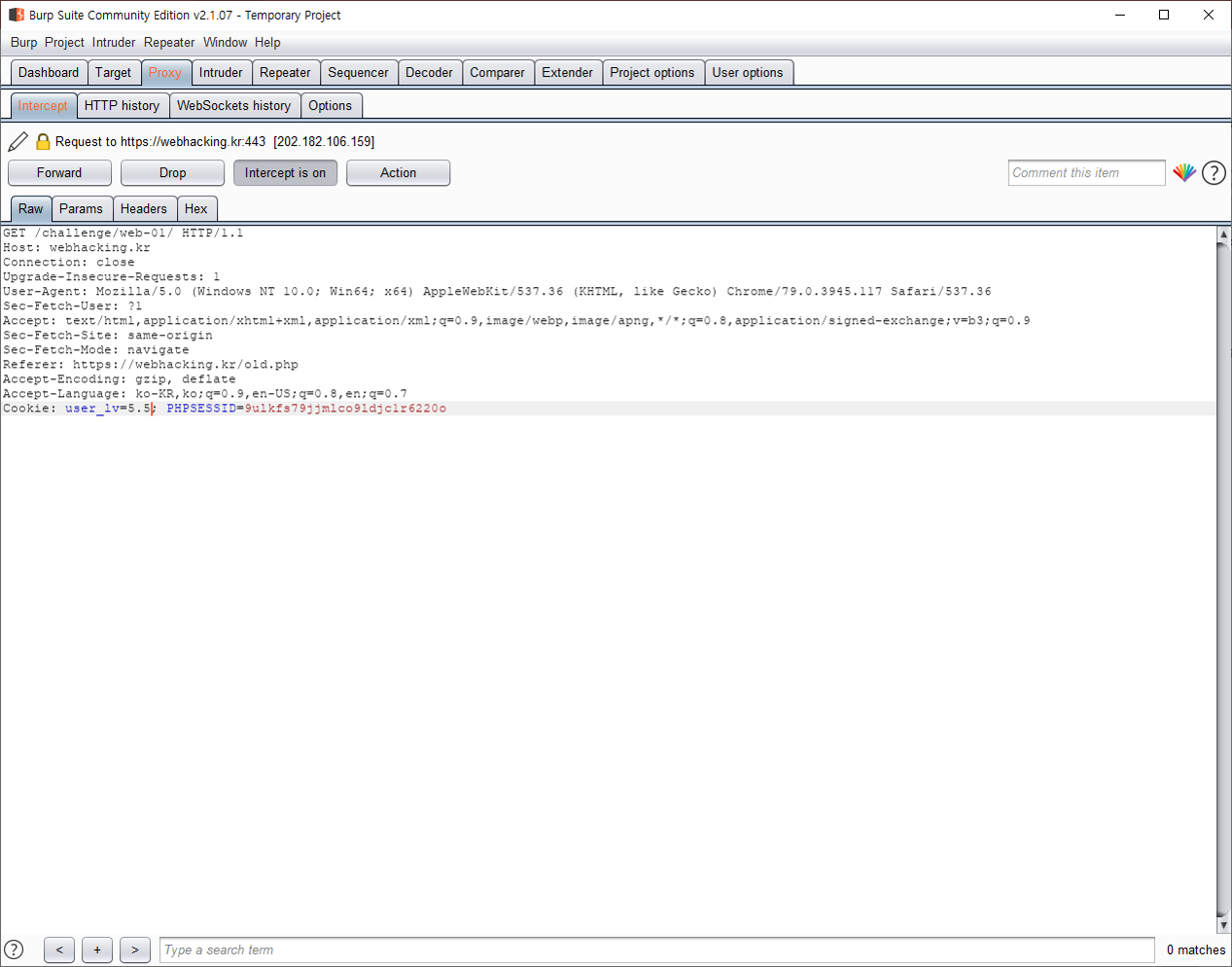Open help via the top question mark icon
This screenshot has height=967, width=1232.
click(1214, 173)
